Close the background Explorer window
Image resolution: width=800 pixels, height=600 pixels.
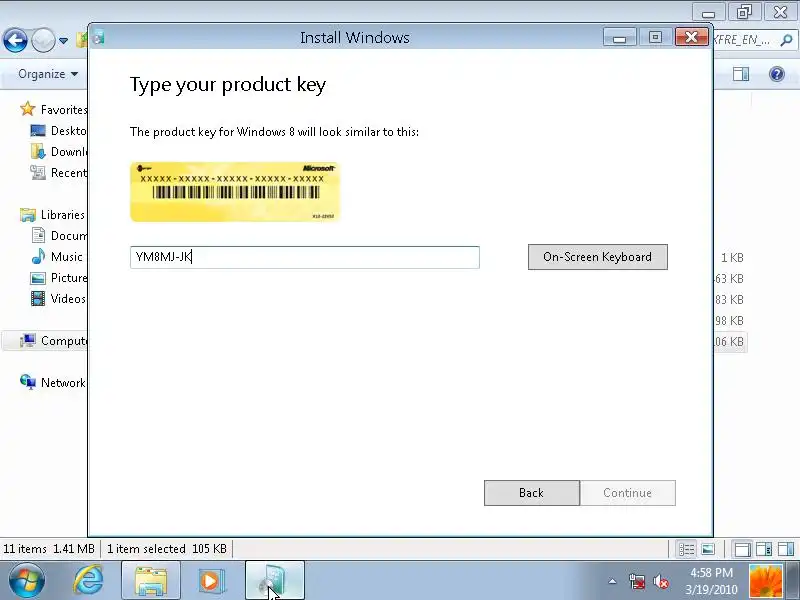point(780,11)
